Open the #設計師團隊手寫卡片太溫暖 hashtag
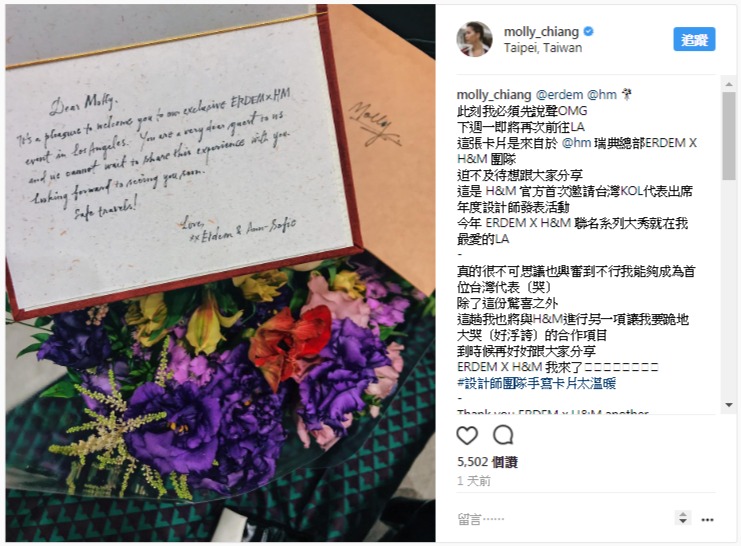 click(x=537, y=383)
